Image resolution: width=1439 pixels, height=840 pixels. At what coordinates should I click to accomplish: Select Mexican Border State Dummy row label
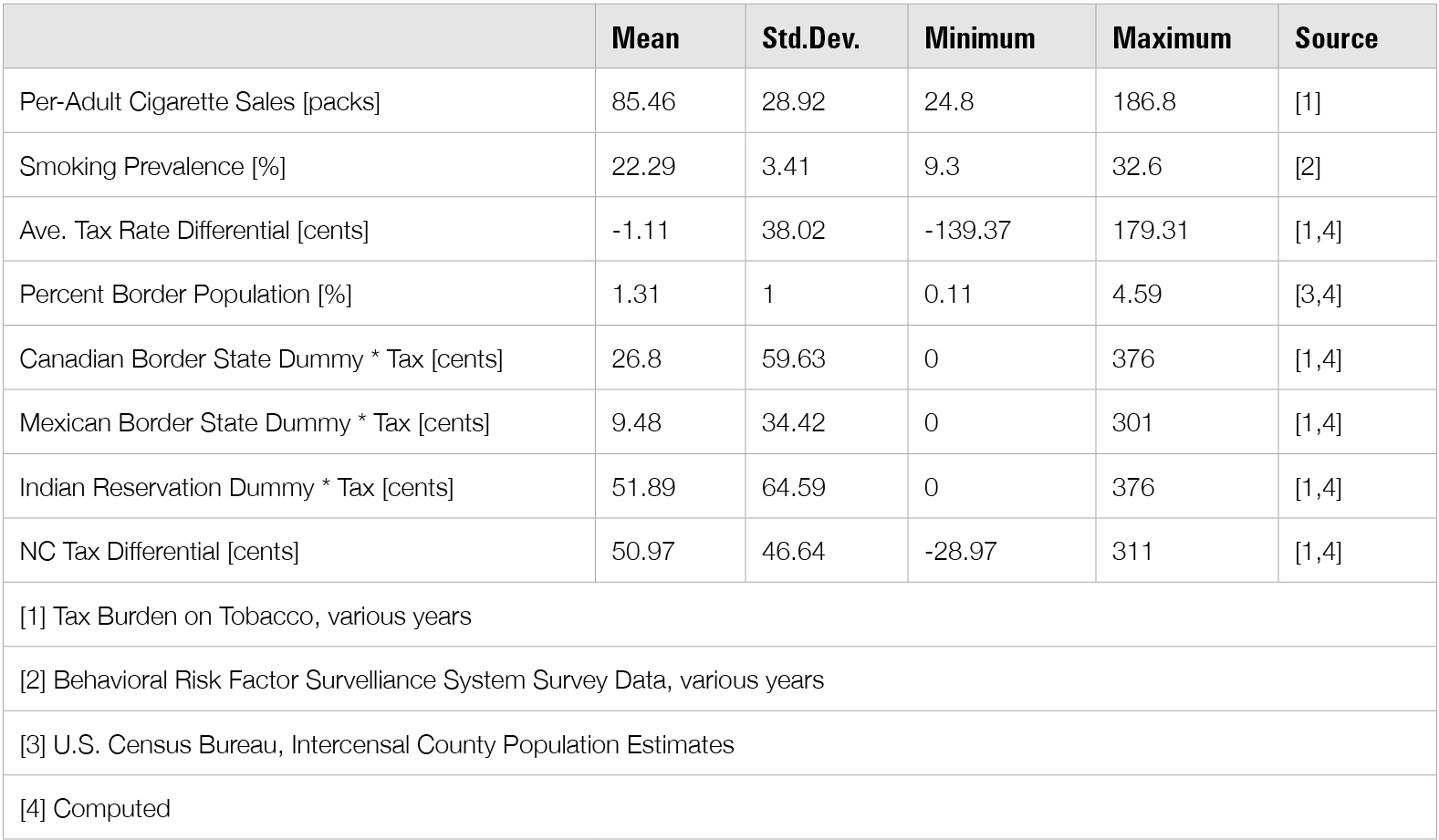(255, 422)
